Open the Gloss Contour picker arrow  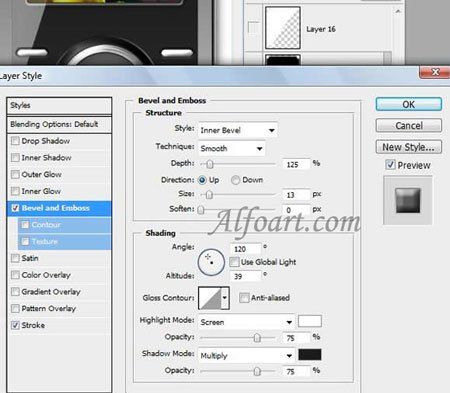(x=225, y=298)
